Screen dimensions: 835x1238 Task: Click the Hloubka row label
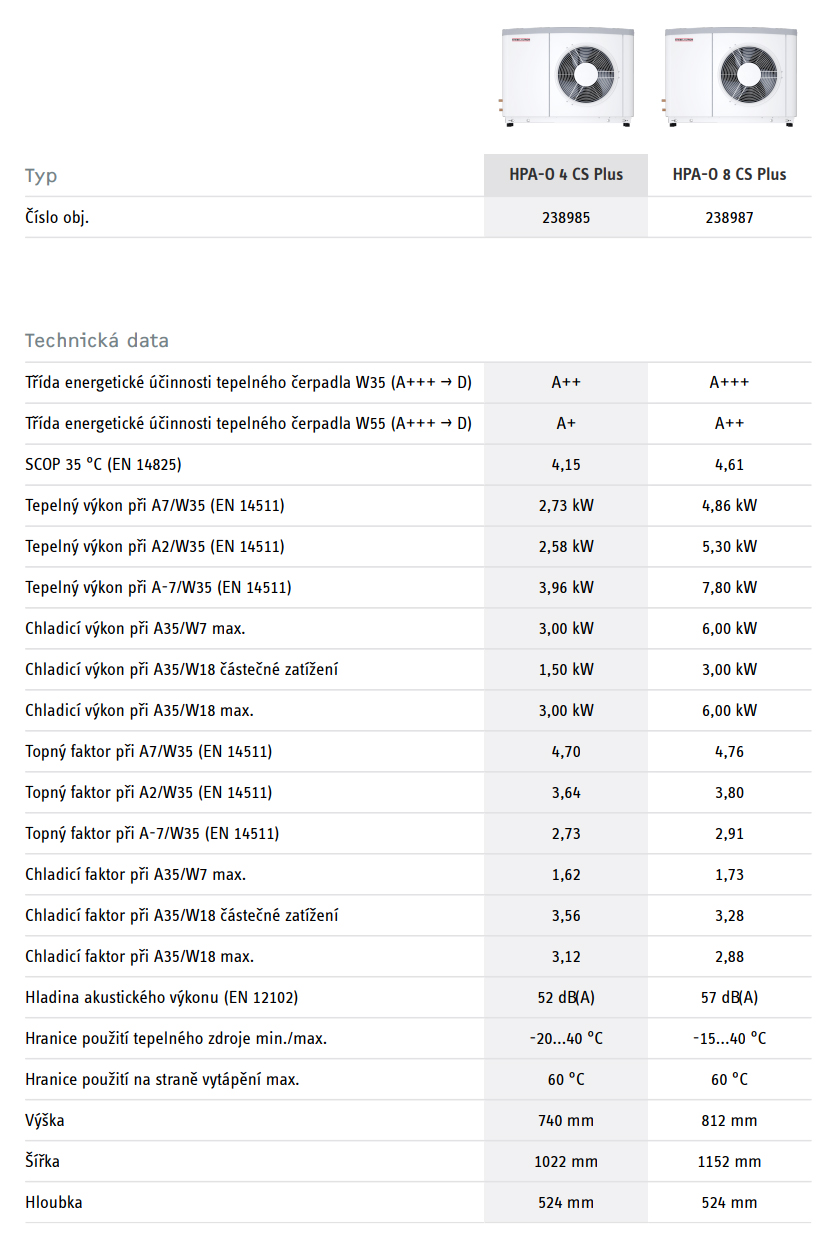tap(54, 1203)
